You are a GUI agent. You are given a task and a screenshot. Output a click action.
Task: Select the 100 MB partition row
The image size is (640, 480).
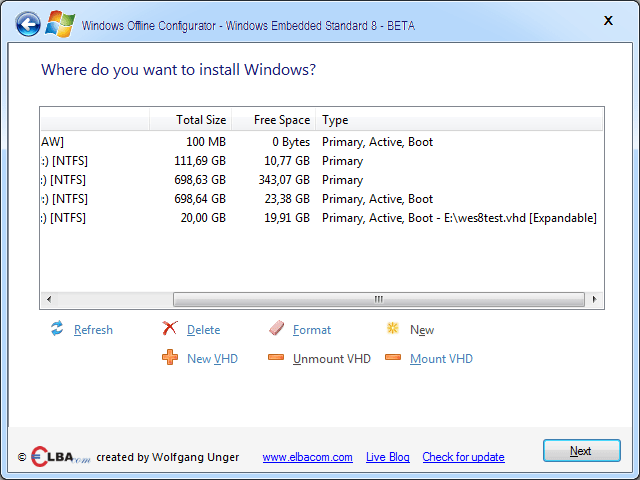tap(322, 142)
